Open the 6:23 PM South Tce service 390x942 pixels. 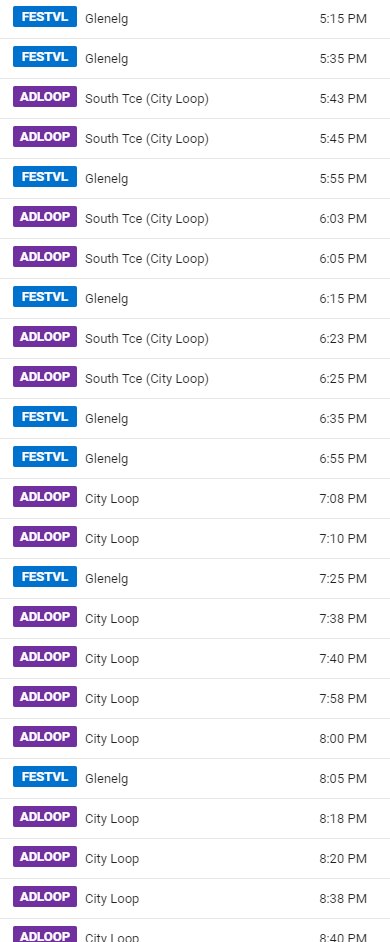[x=195, y=339]
